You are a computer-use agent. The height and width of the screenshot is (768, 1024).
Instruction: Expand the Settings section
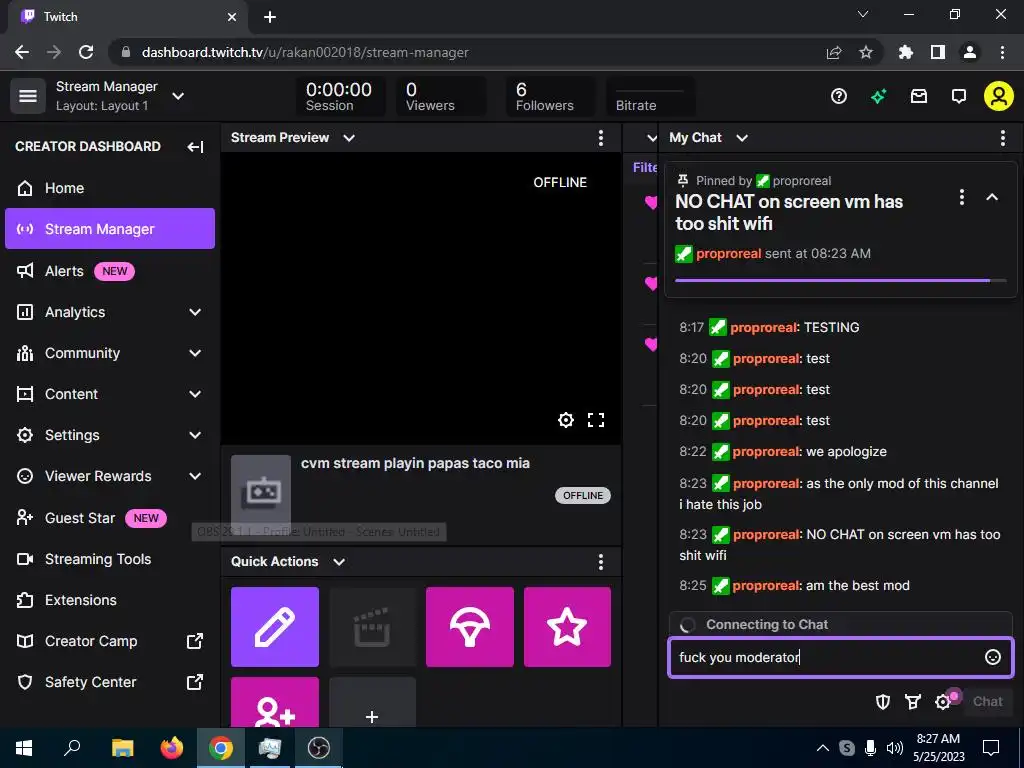click(195, 435)
